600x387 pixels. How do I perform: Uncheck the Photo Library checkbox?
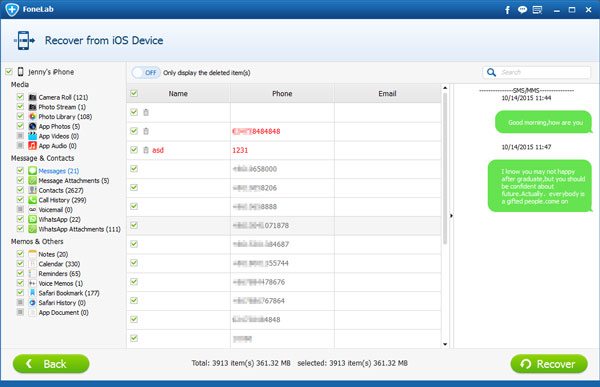point(20,116)
